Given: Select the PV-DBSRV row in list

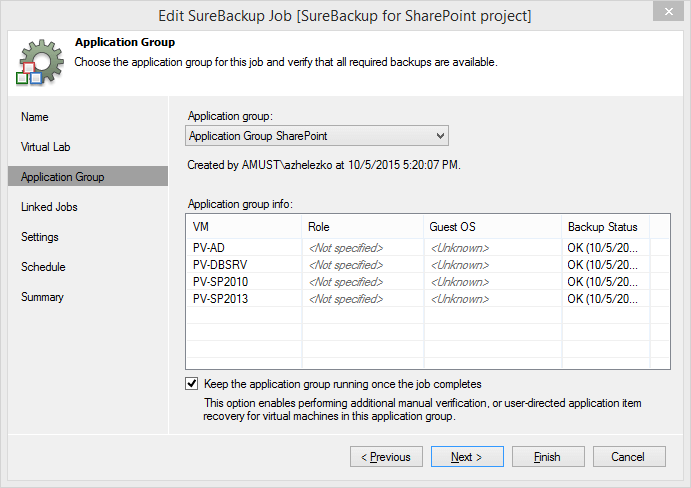Looking at the screenshot, I should click(x=427, y=265).
